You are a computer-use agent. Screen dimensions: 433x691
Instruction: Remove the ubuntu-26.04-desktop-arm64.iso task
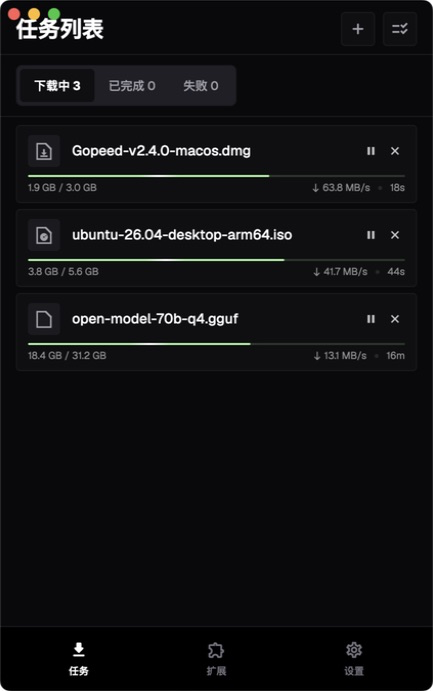pyautogui.click(x=395, y=235)
